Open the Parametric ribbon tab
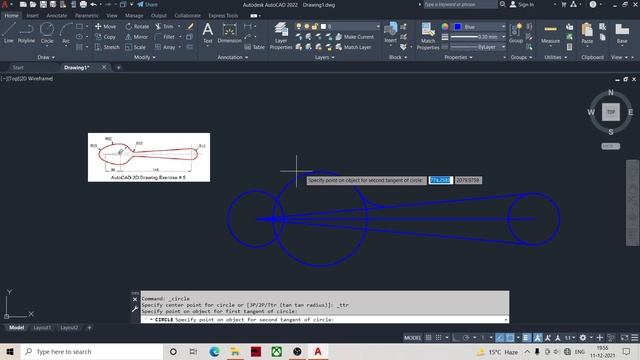640x360 pixels. coord(87,16)
